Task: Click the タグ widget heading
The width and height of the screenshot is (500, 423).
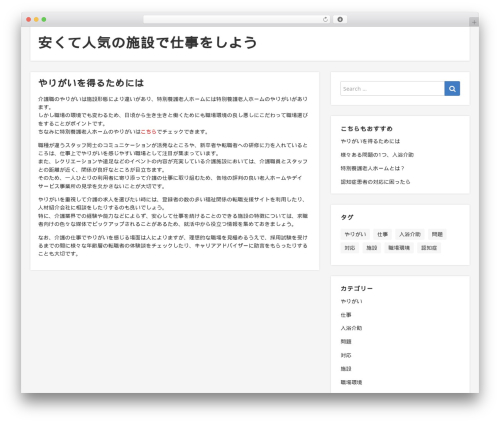Action: pos(347,217)
